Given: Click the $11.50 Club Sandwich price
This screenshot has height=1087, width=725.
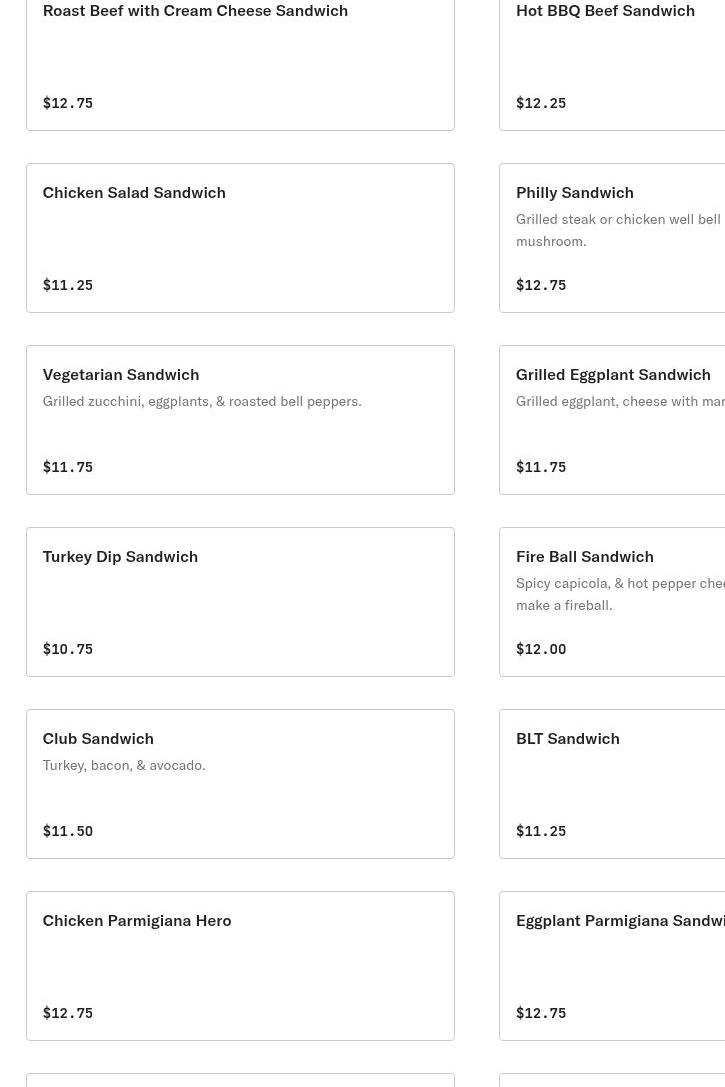Looking at the screenshot, I should 68,831.
